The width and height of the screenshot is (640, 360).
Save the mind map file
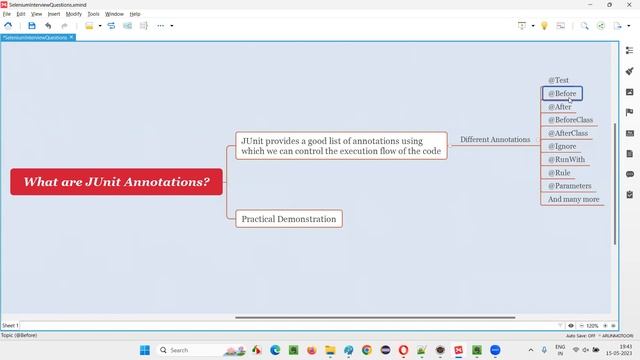click(x=32, y=26)
